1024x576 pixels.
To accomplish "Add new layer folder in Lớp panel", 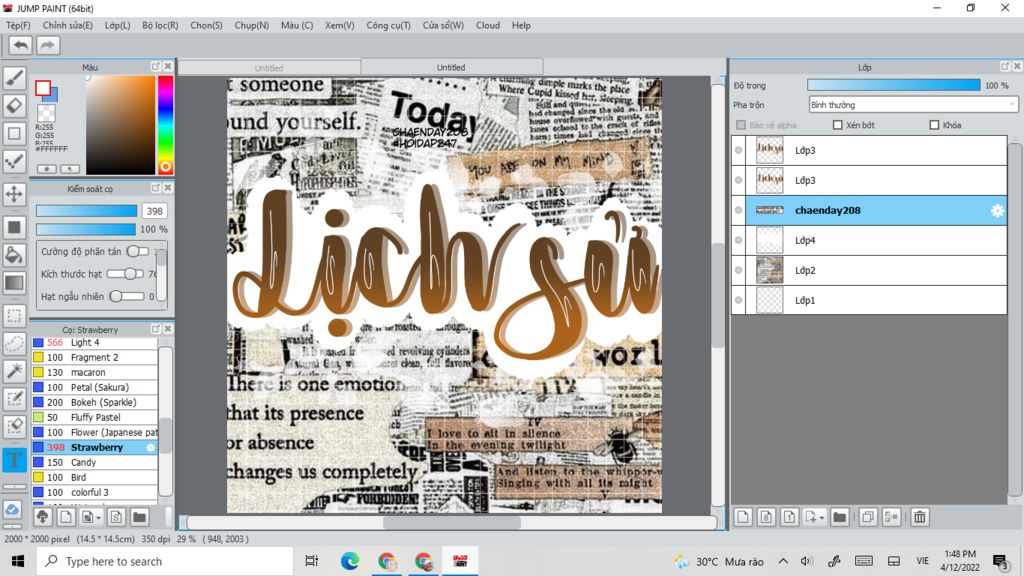I will point(840,517).
